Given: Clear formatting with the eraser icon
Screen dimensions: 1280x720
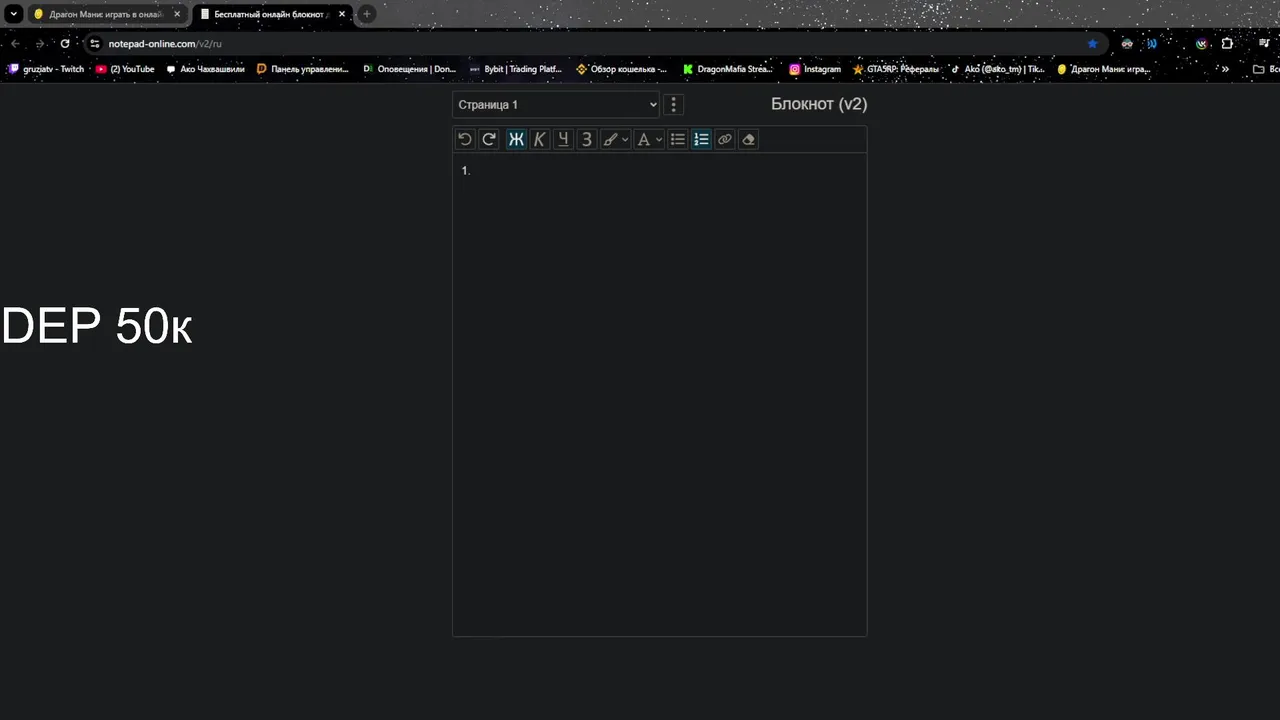Looking at the screenshot, I should 749,139.
